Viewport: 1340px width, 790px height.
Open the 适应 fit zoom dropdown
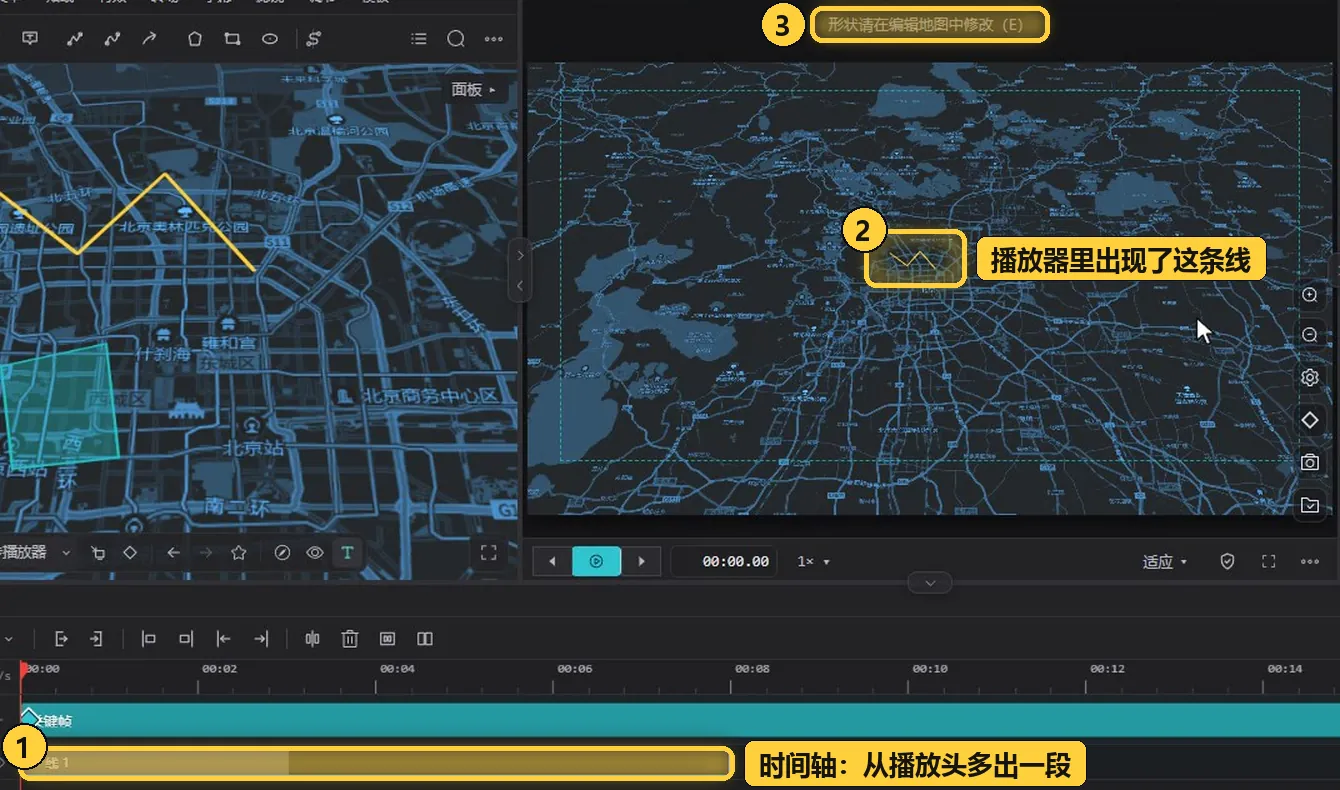pyautogui.click(x=1165, y=562)
